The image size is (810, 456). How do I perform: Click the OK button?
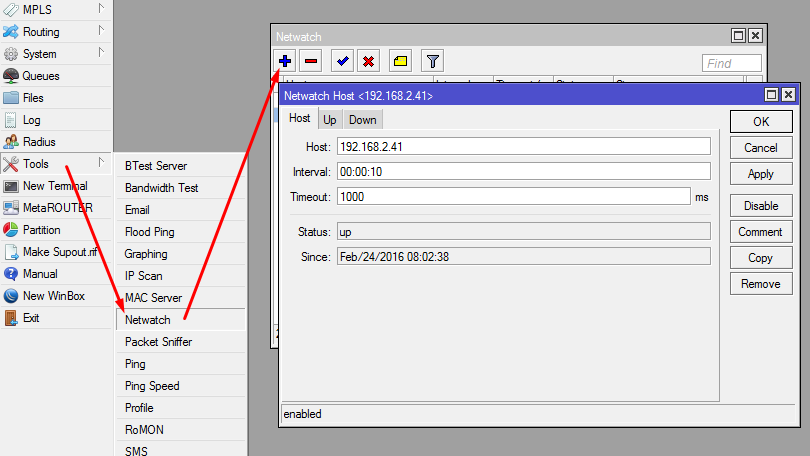[x=761, y=122]
